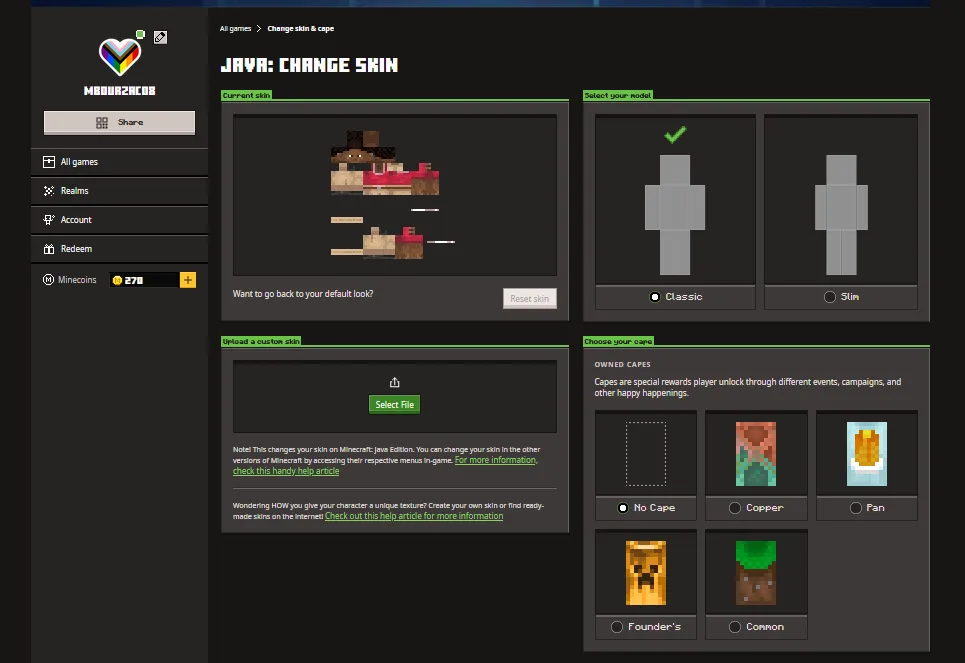
Task: Click the Founder's creeper cape thumbnail
Action: (x=646, y=573)
